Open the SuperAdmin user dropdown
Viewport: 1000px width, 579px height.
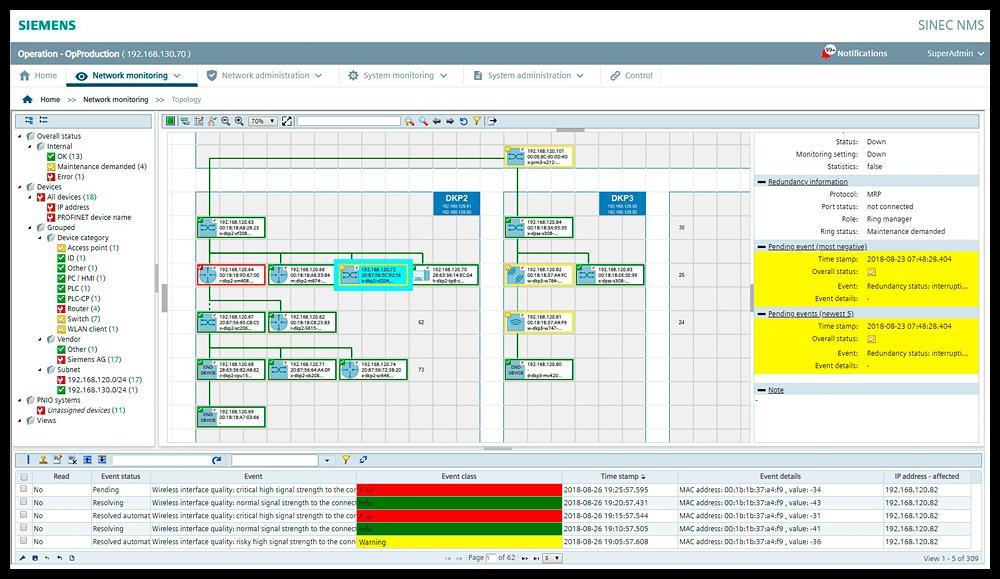(955, 54)
